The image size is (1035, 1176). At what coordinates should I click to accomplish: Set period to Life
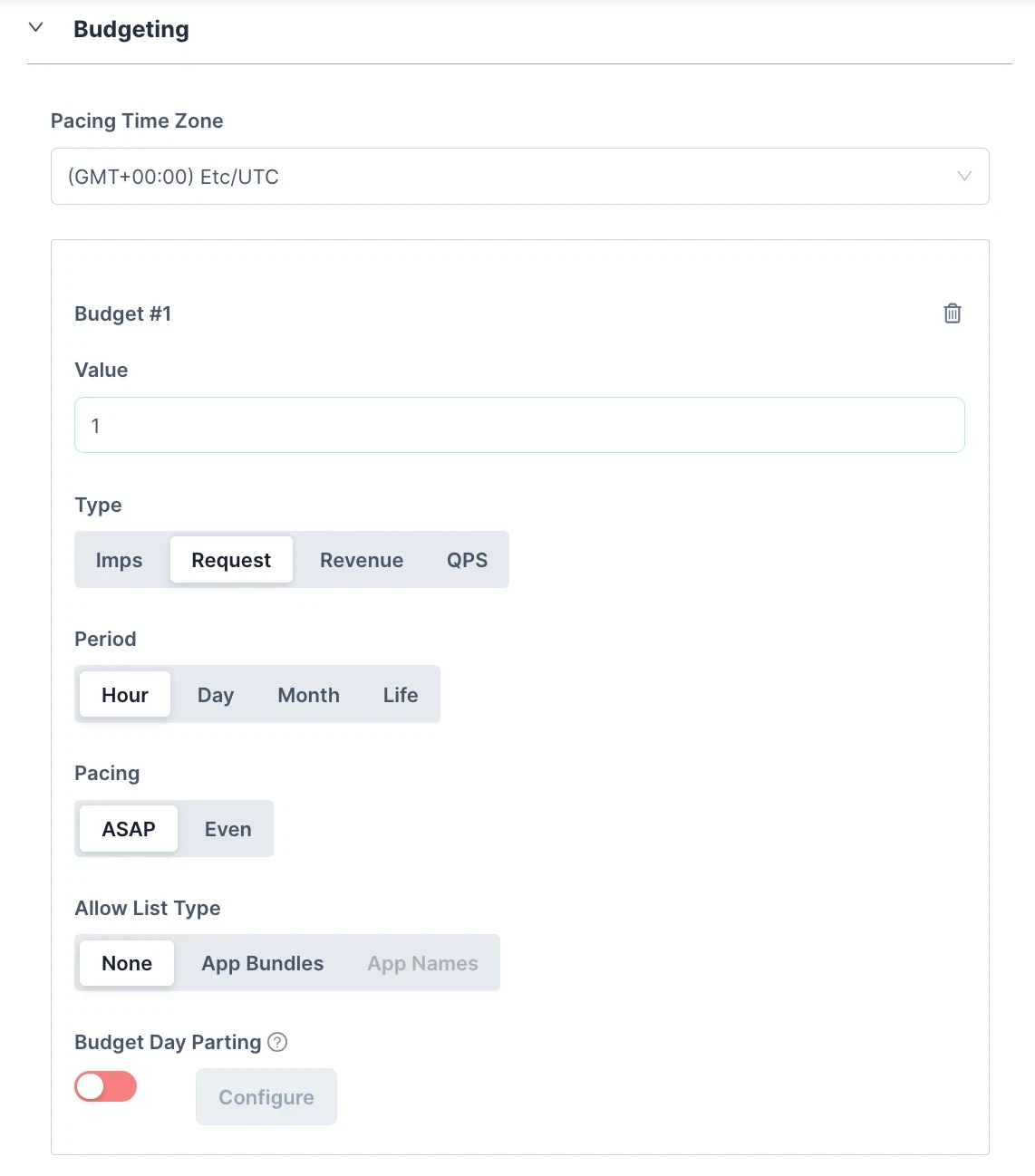click(401, 695)
